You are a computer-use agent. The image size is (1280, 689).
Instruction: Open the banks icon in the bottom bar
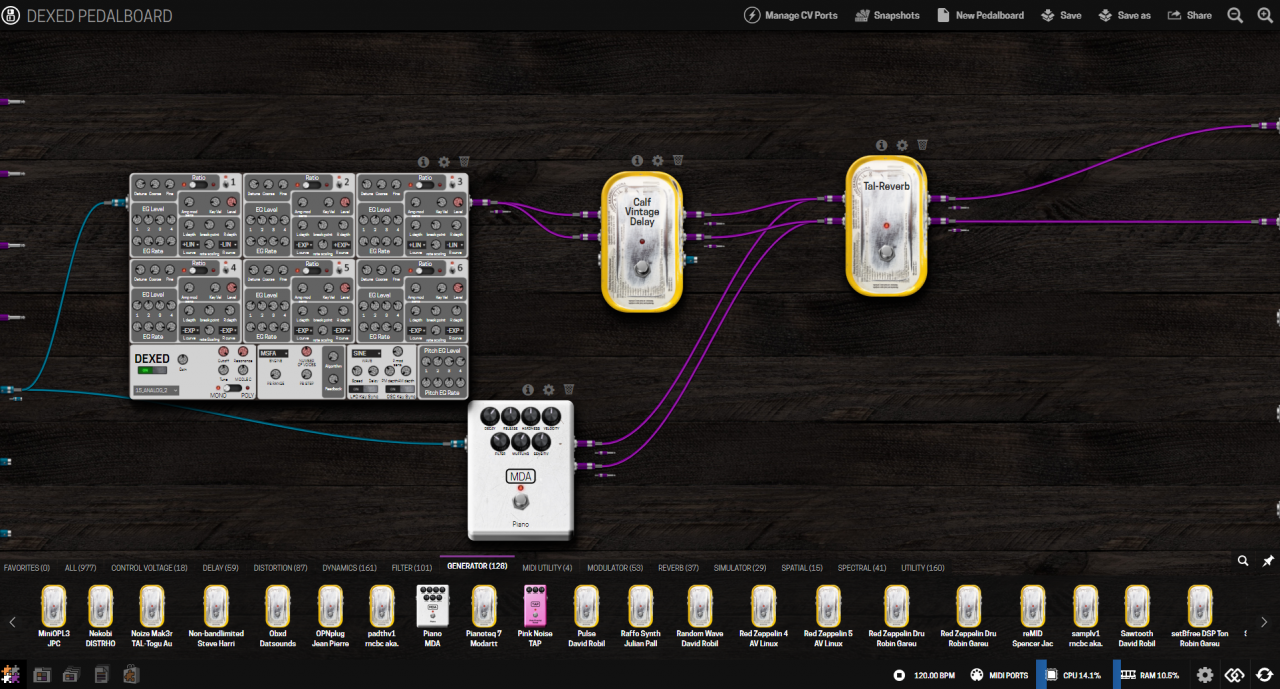(71, 675)
